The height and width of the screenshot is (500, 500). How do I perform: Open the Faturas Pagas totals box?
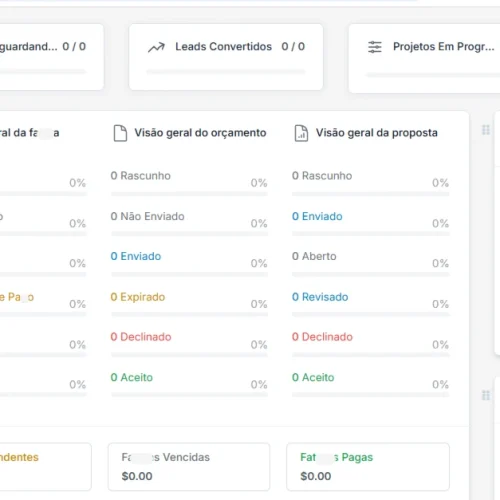368,467
